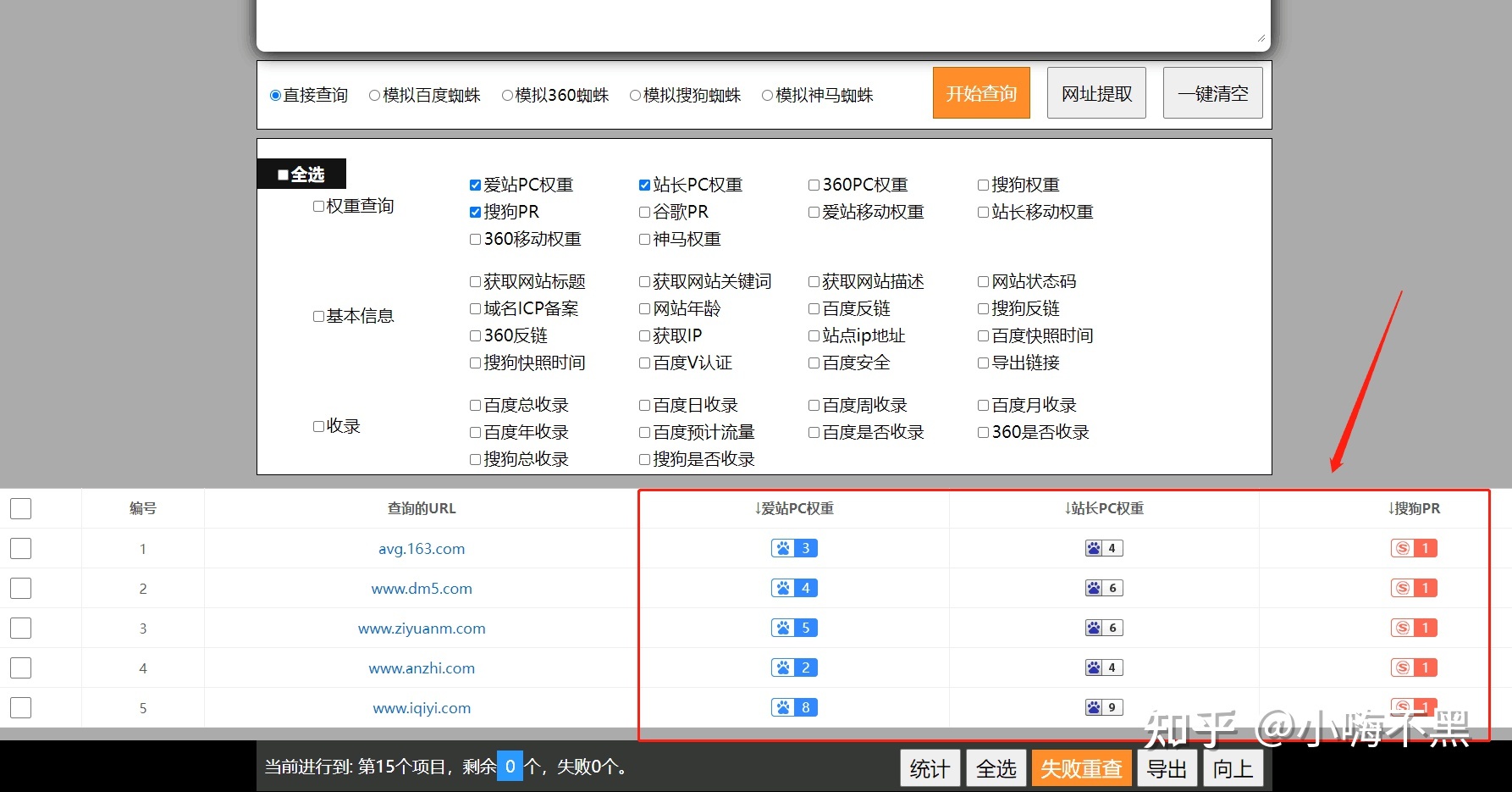Sort by the ↓爱站PC权重 column header

pos(794,508)
